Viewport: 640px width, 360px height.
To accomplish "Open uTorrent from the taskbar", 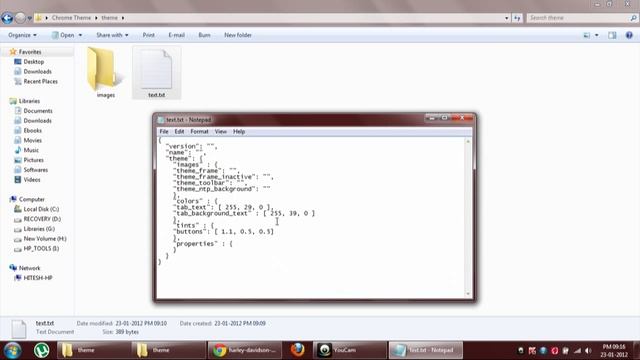I will [x=41, y=350].
